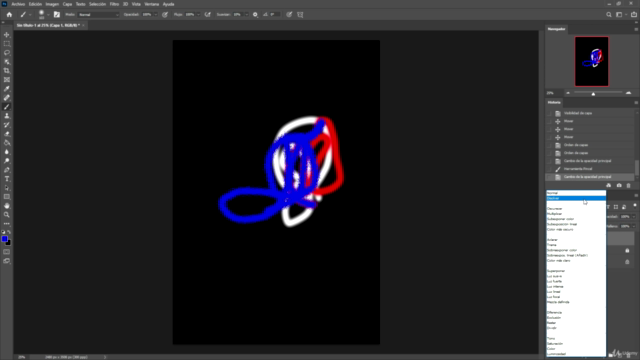Viewport: 640px width, 360px height.
Task: Delete current history state trash icon
Action: tap(629, 185)
